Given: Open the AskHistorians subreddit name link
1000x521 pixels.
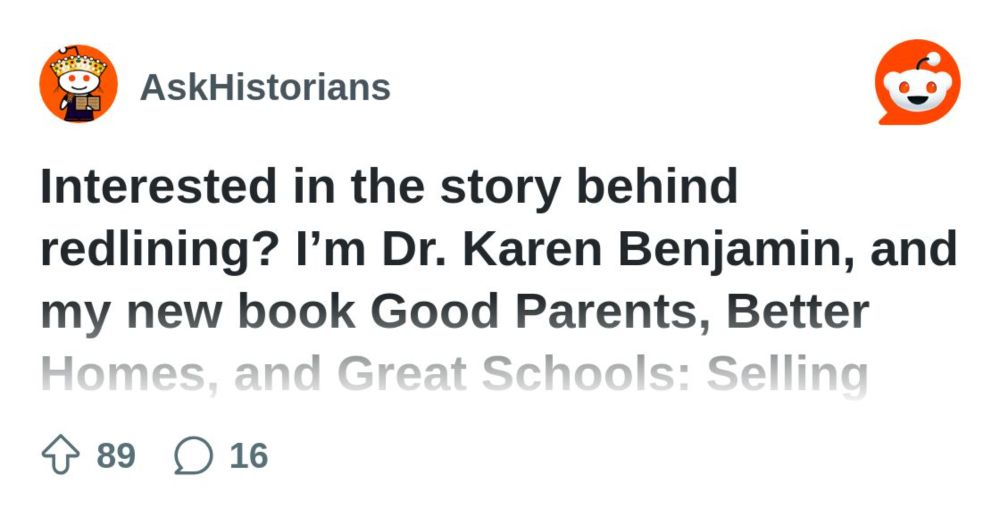Looking at the screenshot, I should click(x=265, y=87).
